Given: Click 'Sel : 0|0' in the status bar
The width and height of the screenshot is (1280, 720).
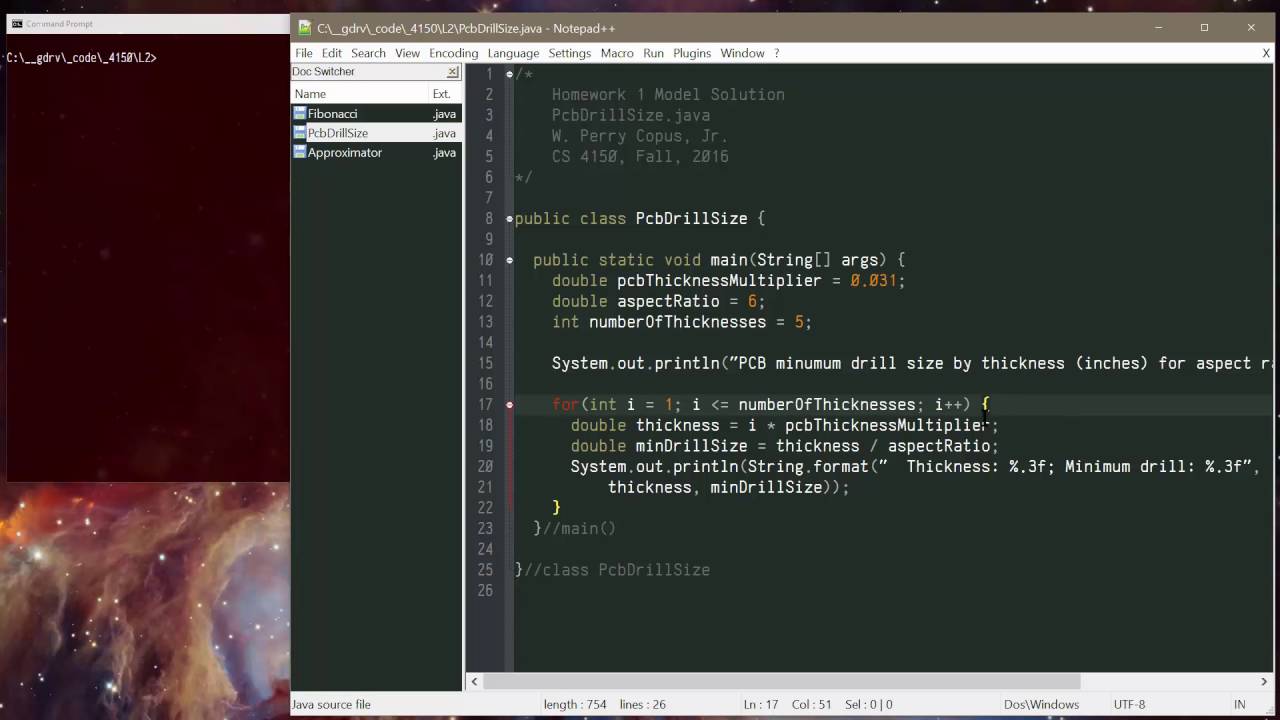Looking at the screenshot, I should click(869, 705).
